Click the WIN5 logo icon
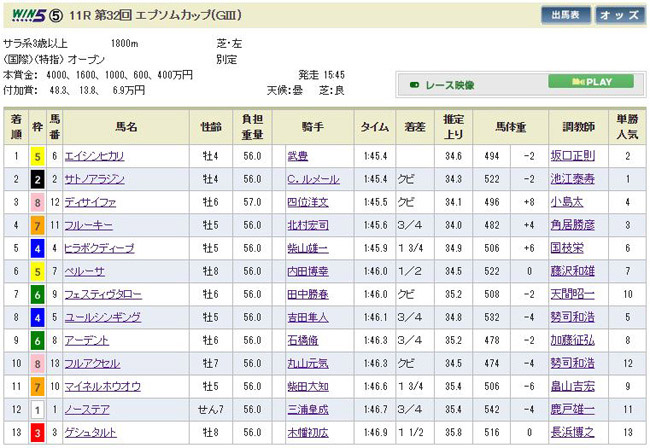The height and width of the screenshot is (448, 650). tap(25, 15)
